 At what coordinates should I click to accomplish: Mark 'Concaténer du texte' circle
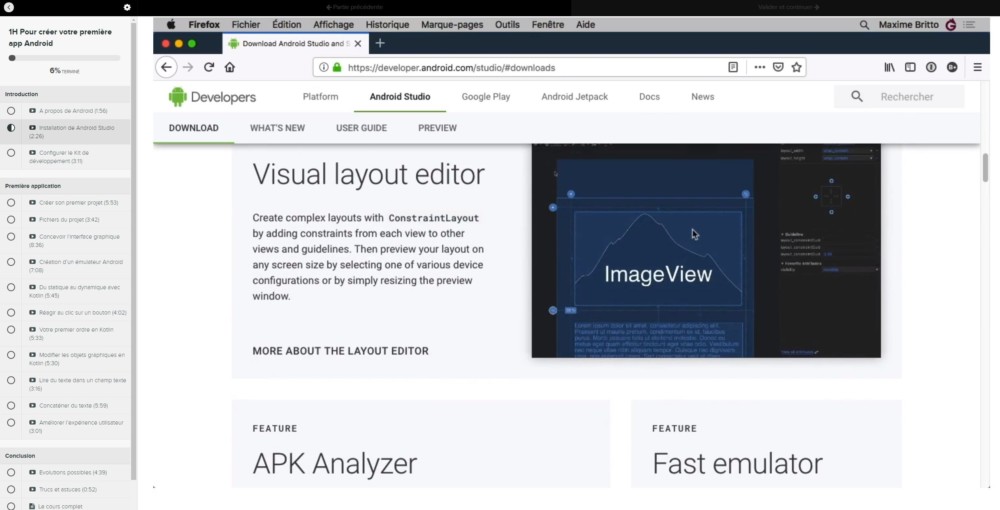(x=11, y=405)
